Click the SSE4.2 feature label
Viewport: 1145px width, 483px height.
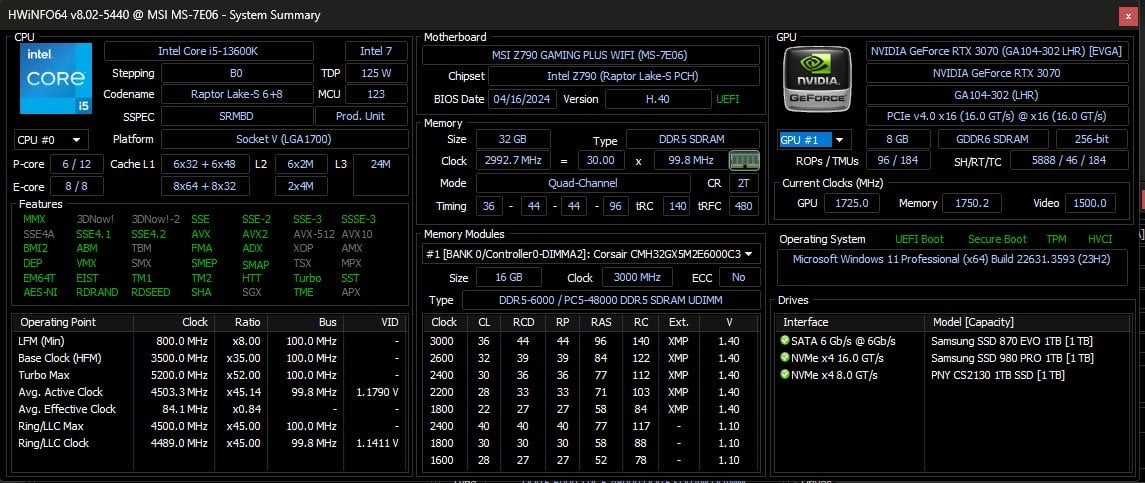(148, 235)
